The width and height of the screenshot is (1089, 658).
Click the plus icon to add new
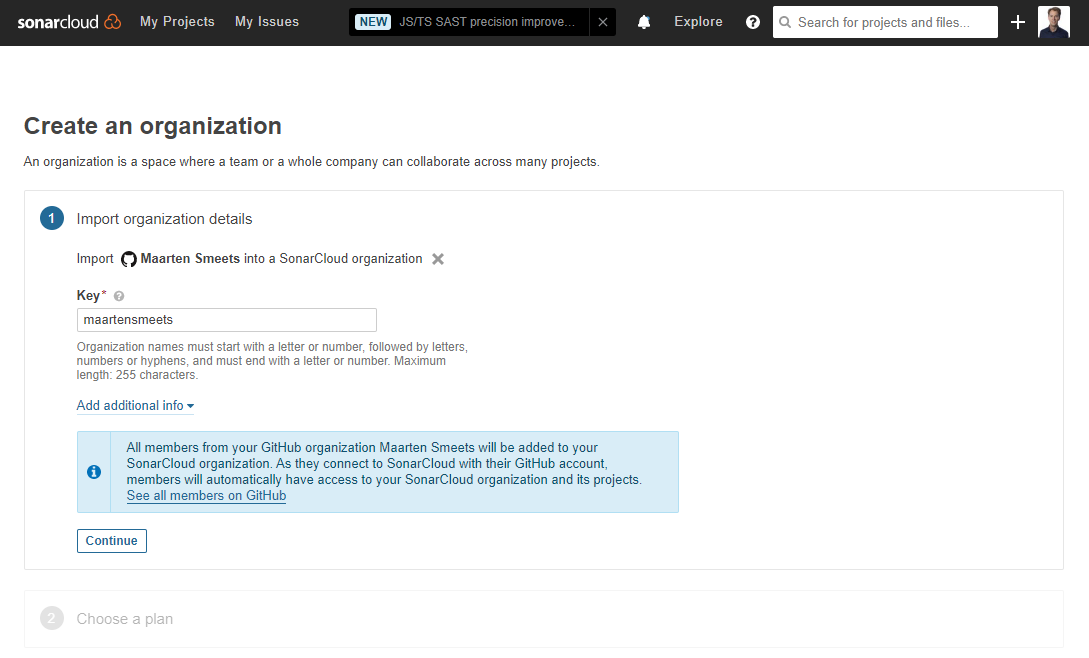click(x=1018, y=22)
